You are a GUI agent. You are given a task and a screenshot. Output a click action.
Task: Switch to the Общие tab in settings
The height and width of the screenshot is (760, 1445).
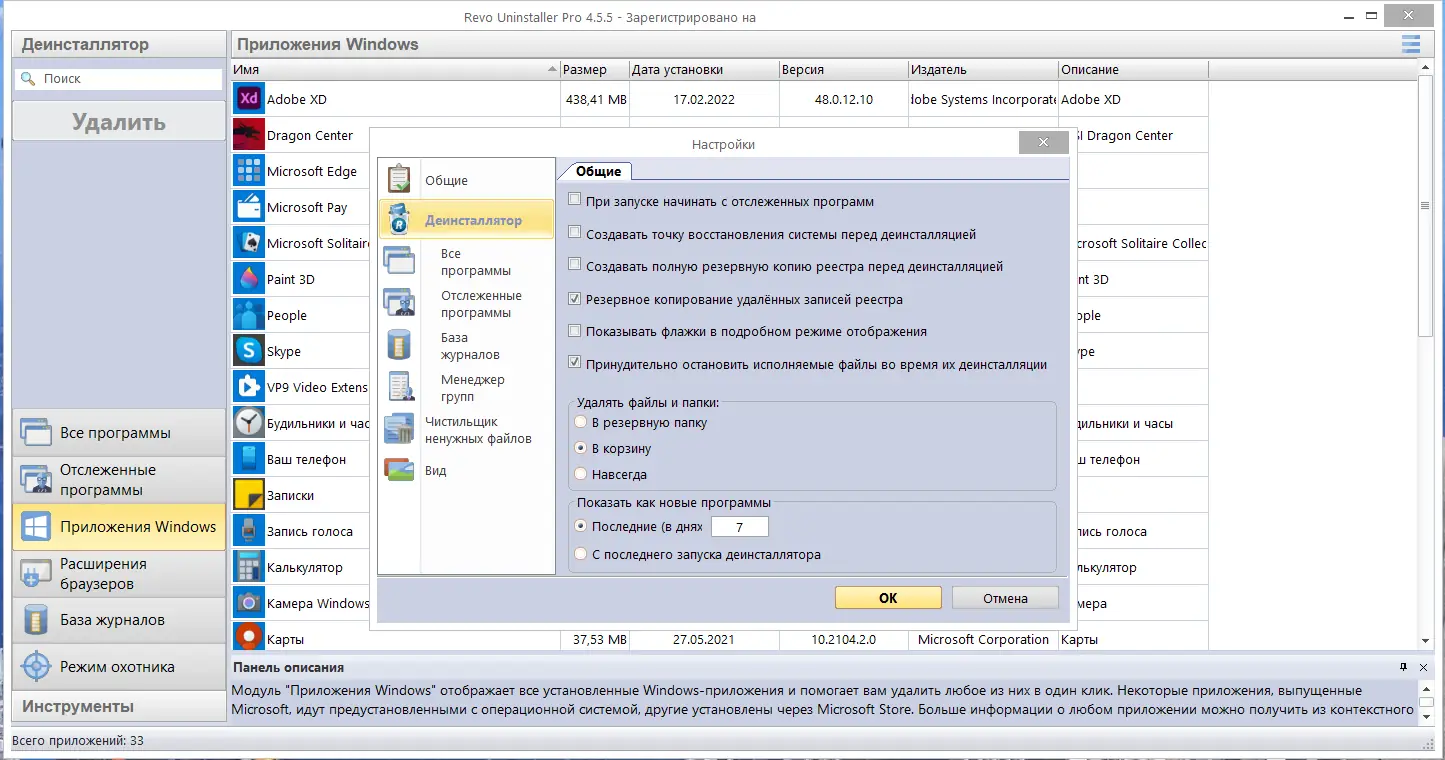(x=598, y=171)
